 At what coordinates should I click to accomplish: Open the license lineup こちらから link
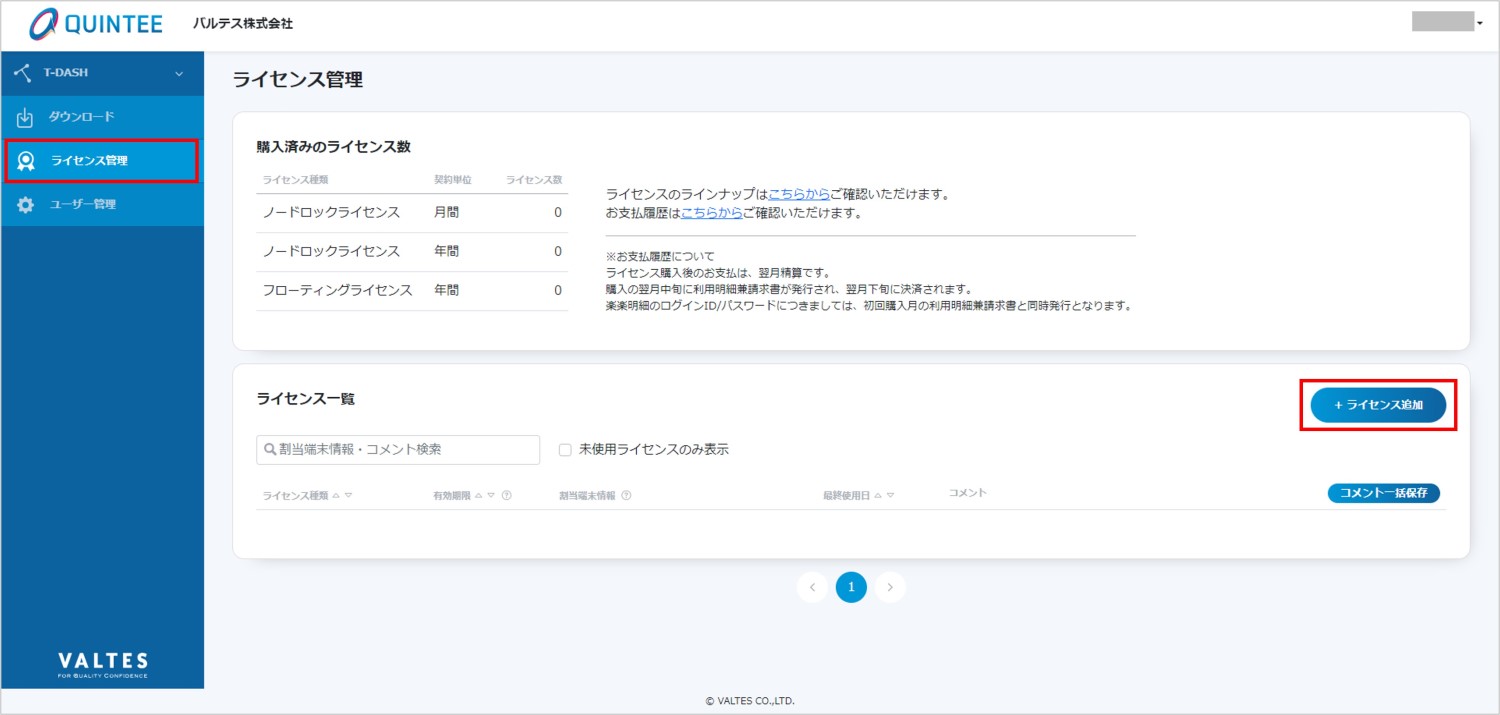point(799,194)
